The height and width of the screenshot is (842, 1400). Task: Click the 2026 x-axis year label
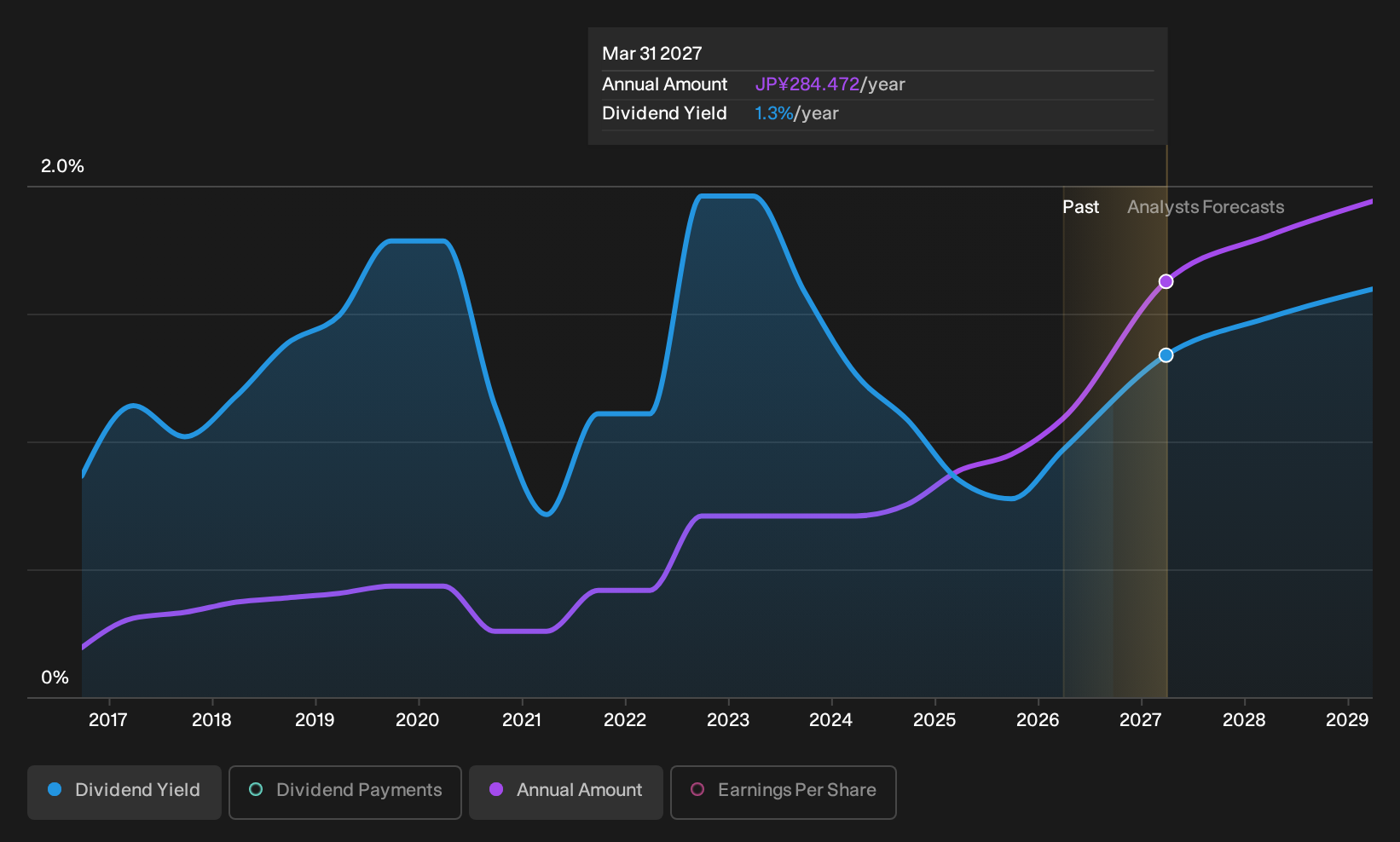click(1038, 719)
